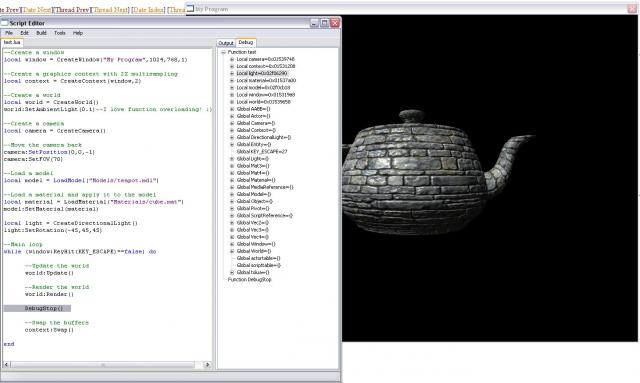Expand the Local material node
The width and height of the screenshot is (640, 383).
point(232,80)
